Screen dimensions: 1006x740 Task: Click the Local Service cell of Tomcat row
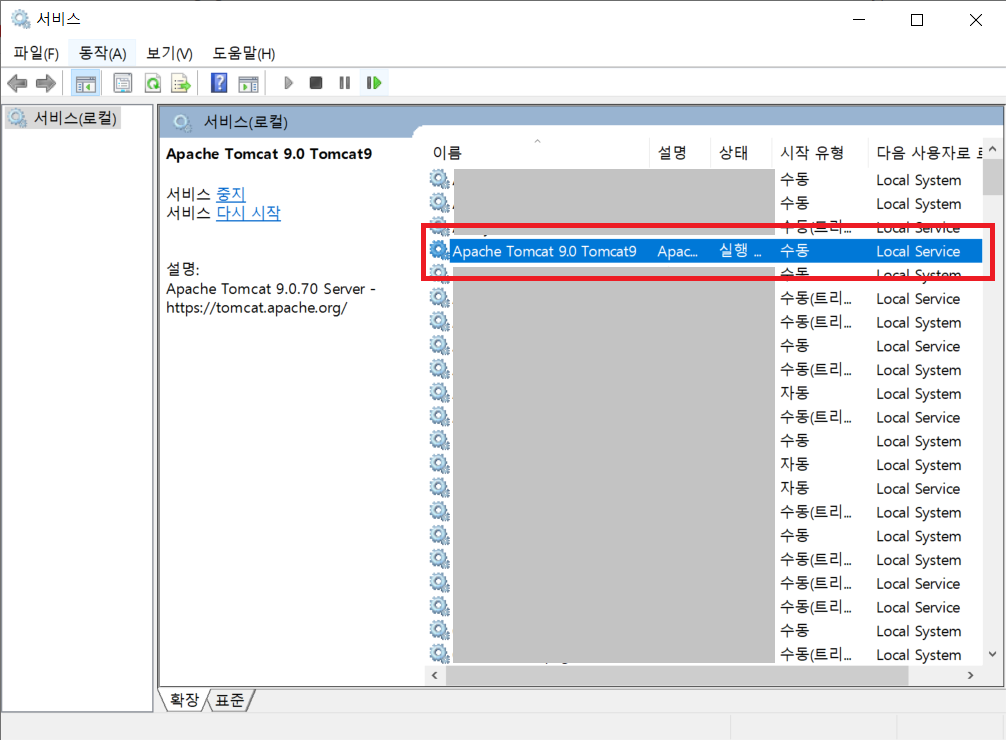918,251
